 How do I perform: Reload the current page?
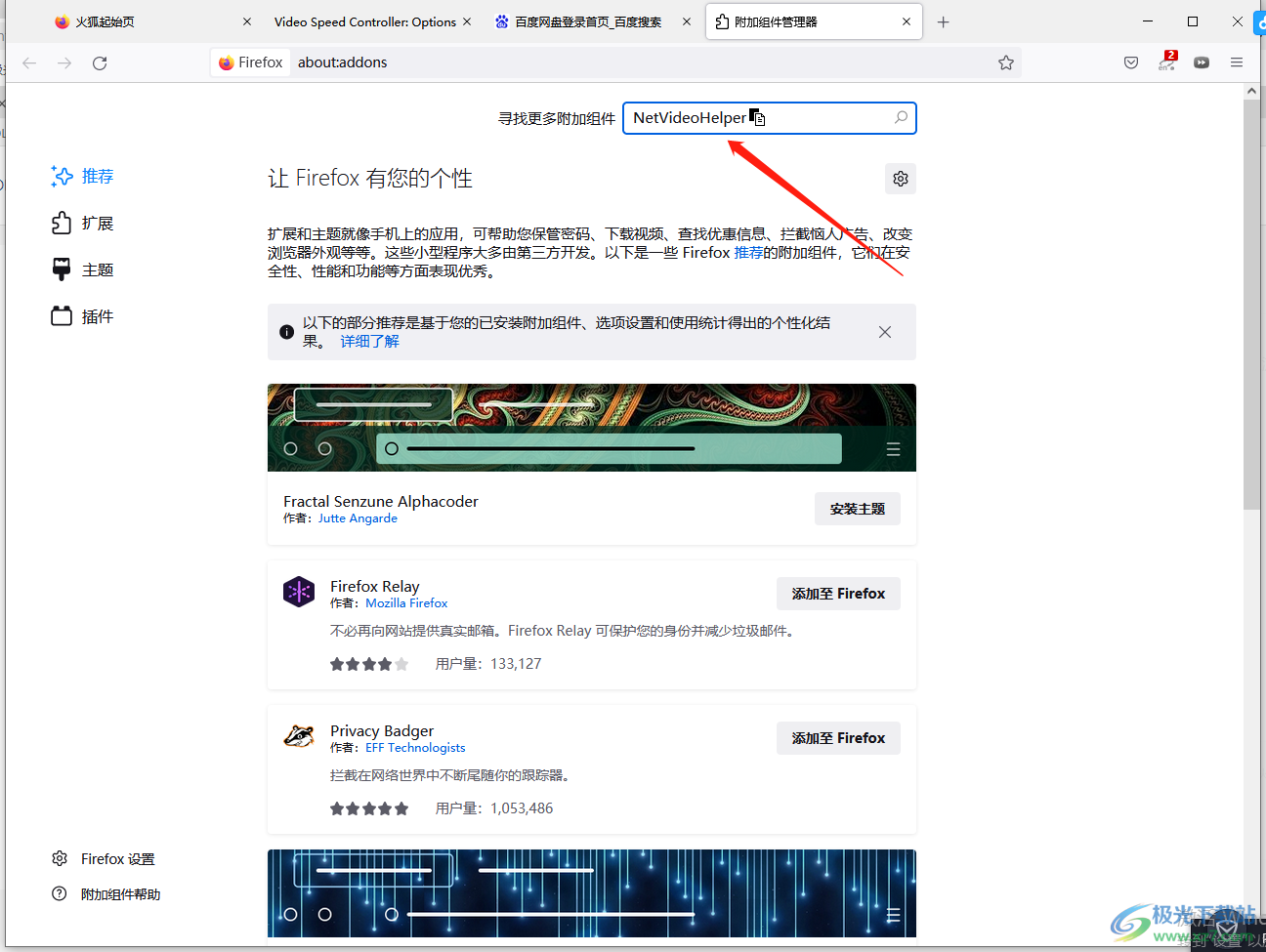click(x=100, y=62)
